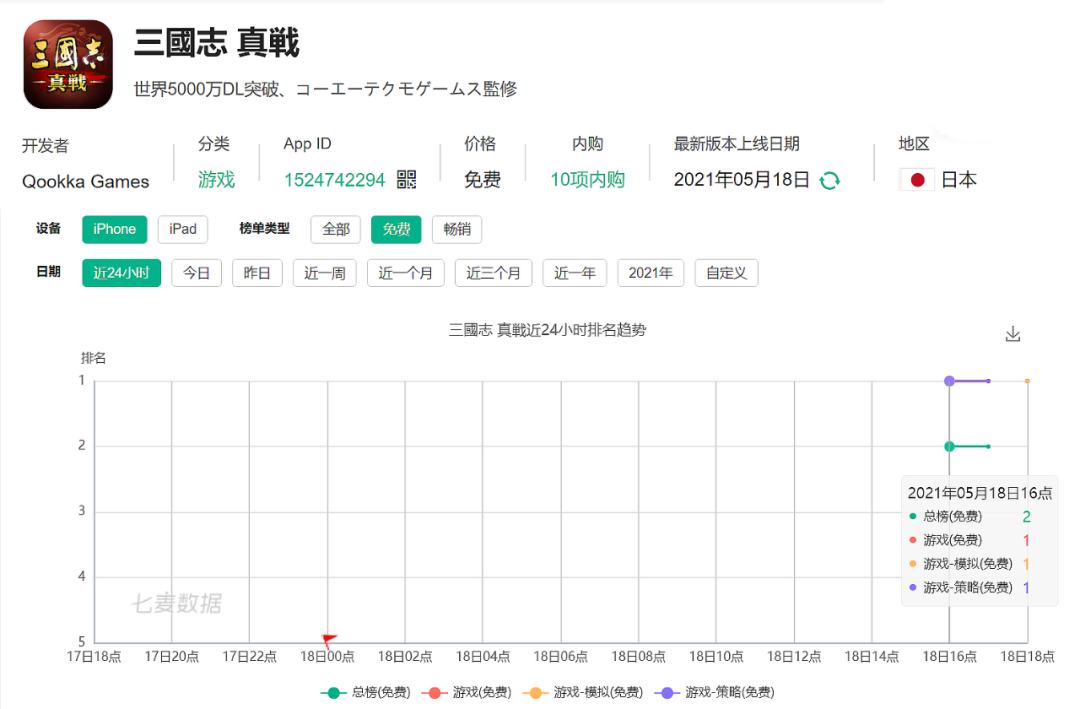Choose 畅销 chart type
The width and height of the screenshot is (1080, 709).
click(x=457, y=229)
